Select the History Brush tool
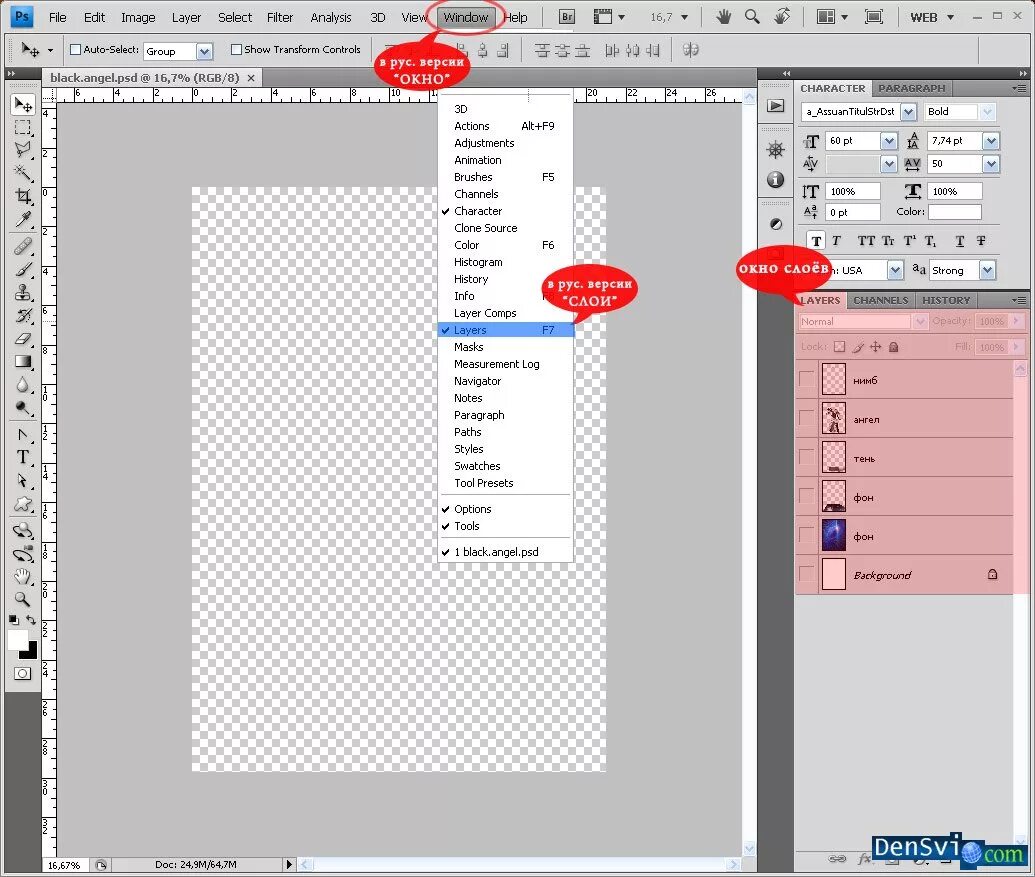Viewport: 1035px width, 877px height. [x=23, y=315]
